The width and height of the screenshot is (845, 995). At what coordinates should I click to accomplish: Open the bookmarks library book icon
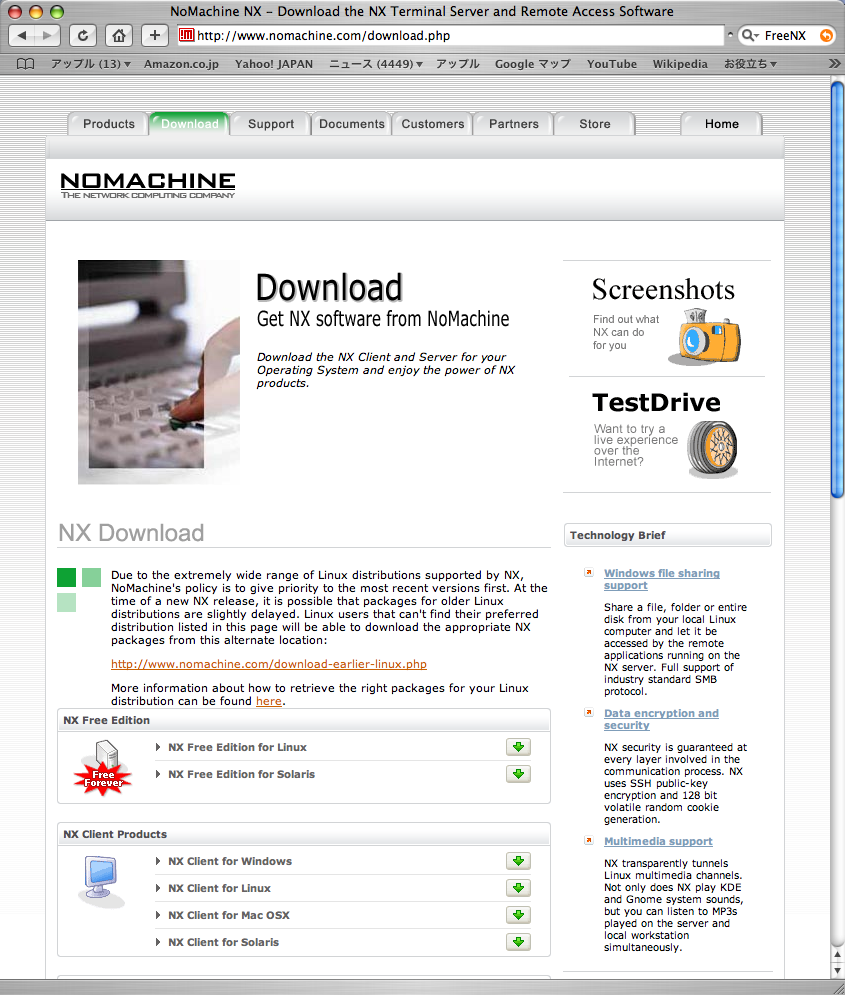pyautogui.click(x=25, y=63)
